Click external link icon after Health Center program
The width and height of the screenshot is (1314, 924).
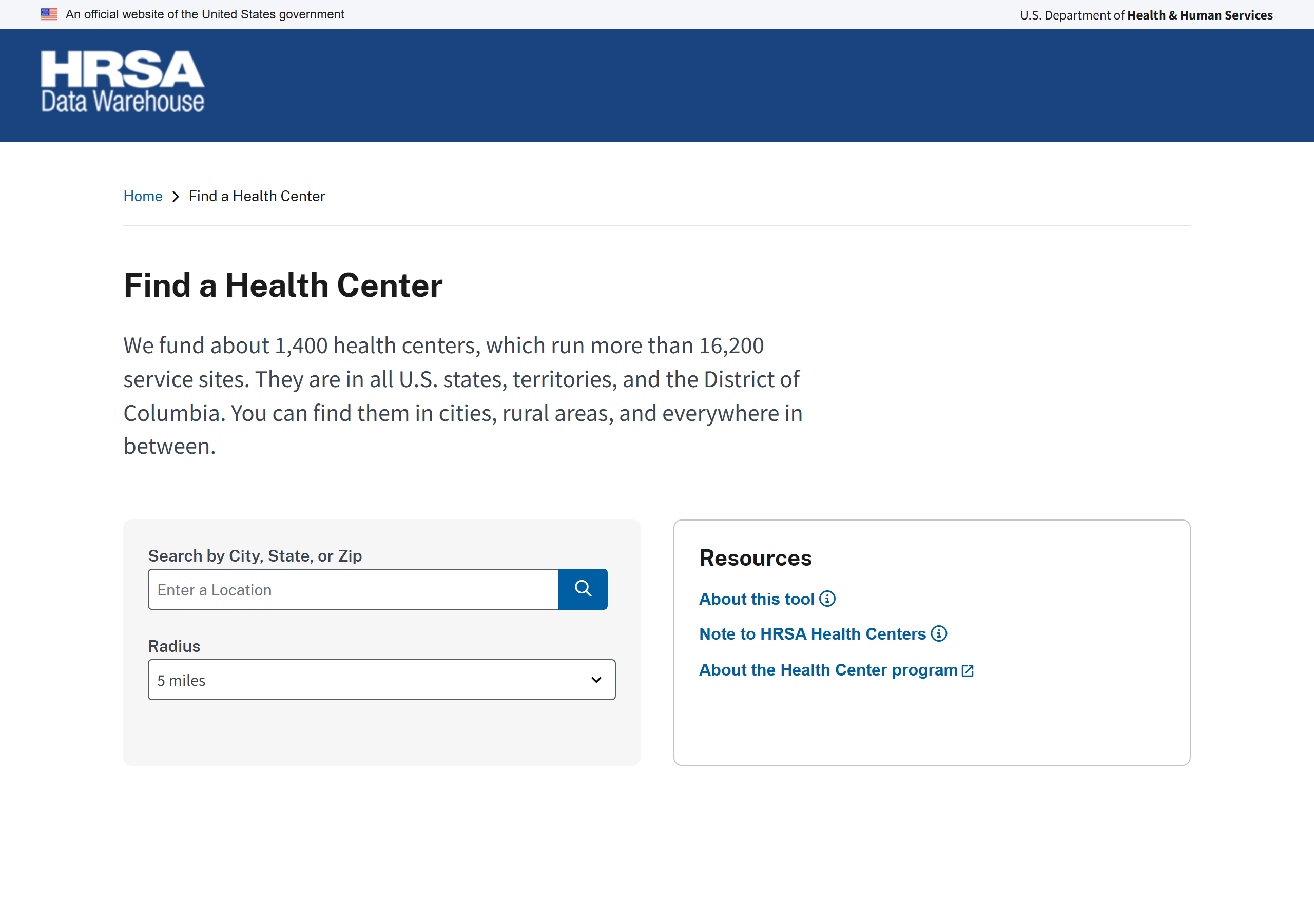(967, 671)
